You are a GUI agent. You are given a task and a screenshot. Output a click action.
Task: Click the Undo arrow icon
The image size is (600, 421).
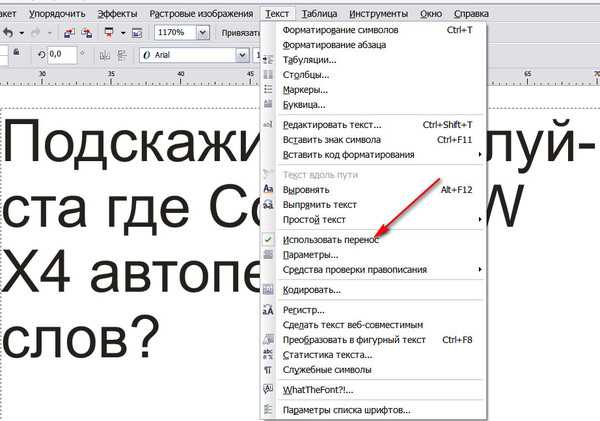8,33
